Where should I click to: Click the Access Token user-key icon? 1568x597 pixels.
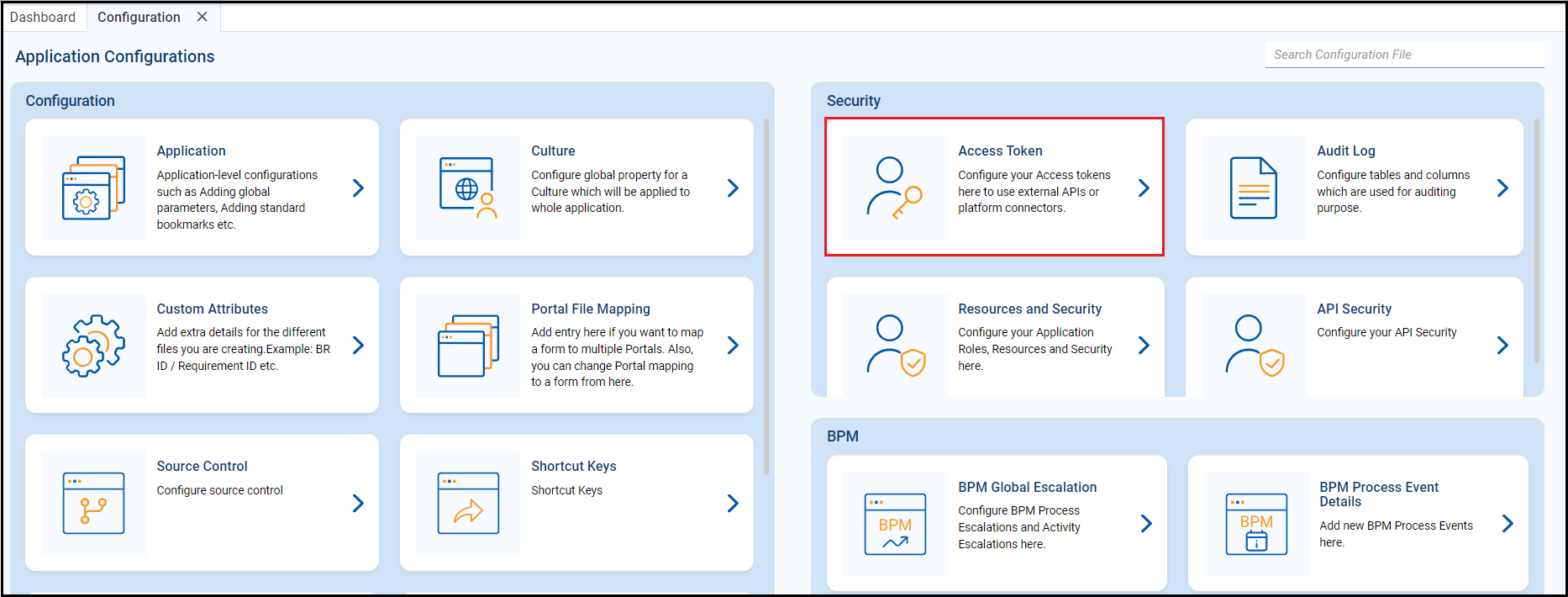click(x=894, y=188)
